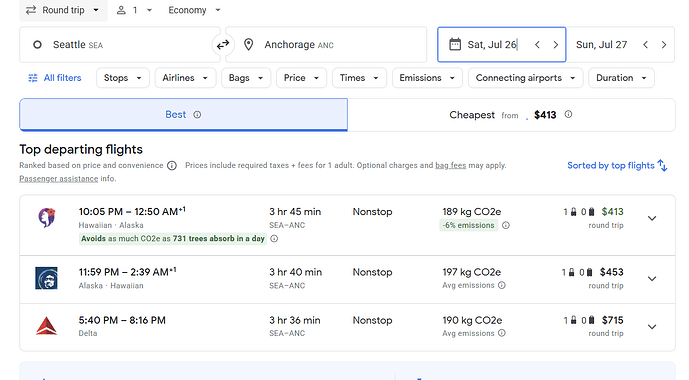689x380 pixels.
Task: Open the Airlines filter dropdown
Action: click(x=185, y=78)
